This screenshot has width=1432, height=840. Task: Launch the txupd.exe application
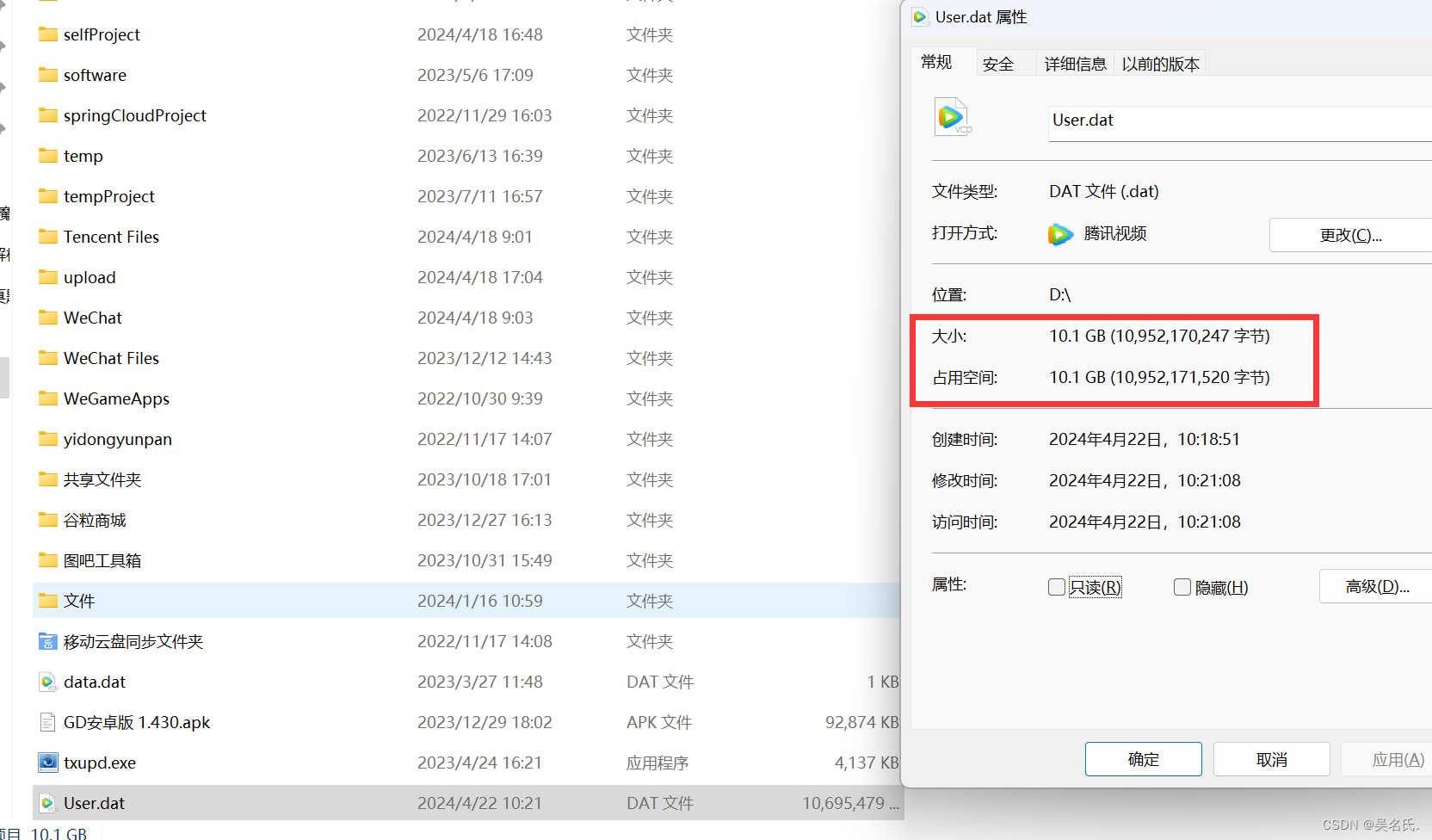pos(99,763)
